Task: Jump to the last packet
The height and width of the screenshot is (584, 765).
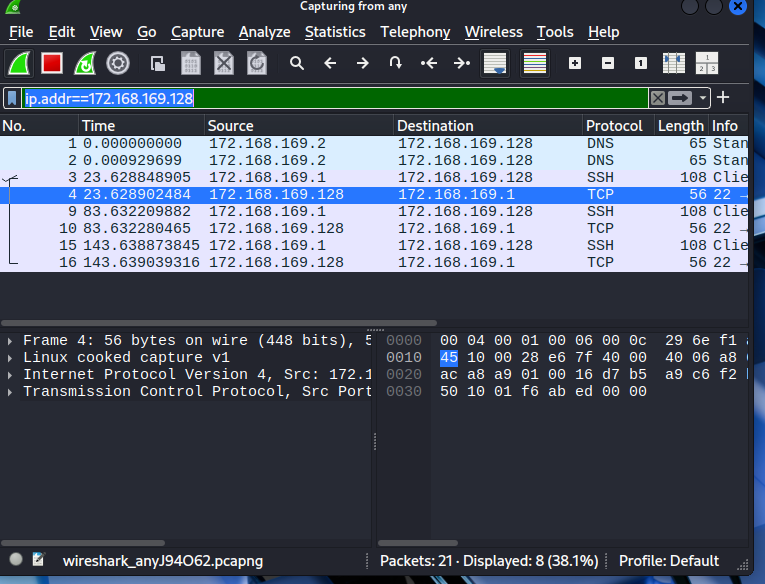Action: point(462,63)
